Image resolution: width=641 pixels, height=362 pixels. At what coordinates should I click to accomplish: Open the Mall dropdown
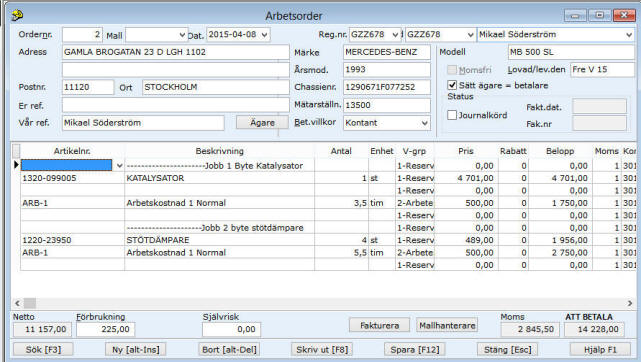182,35
